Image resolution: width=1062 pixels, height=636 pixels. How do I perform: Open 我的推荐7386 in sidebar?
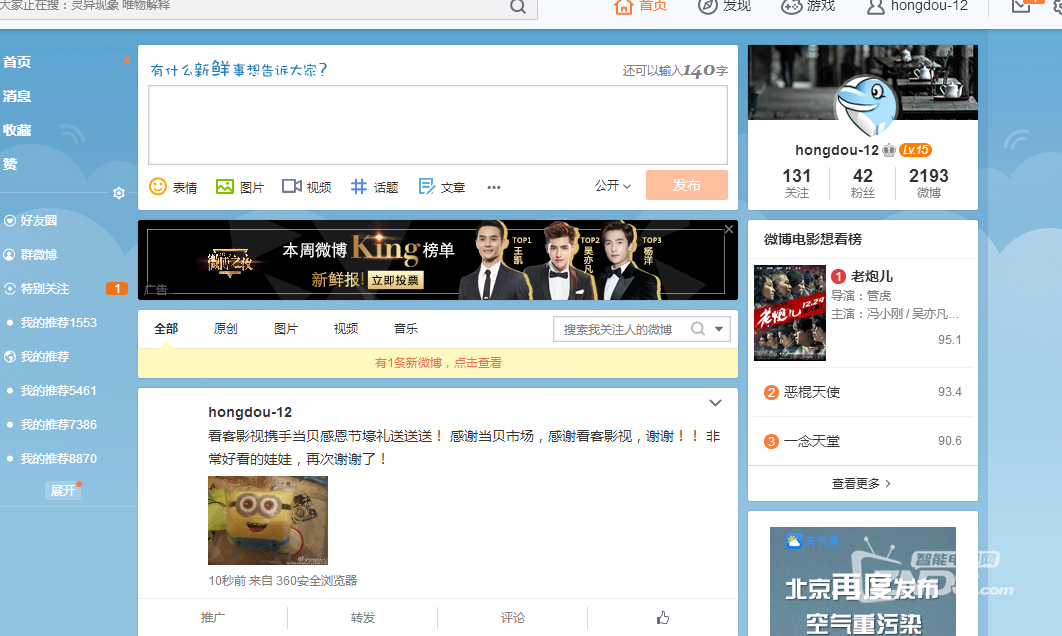[x=58, y=425]
